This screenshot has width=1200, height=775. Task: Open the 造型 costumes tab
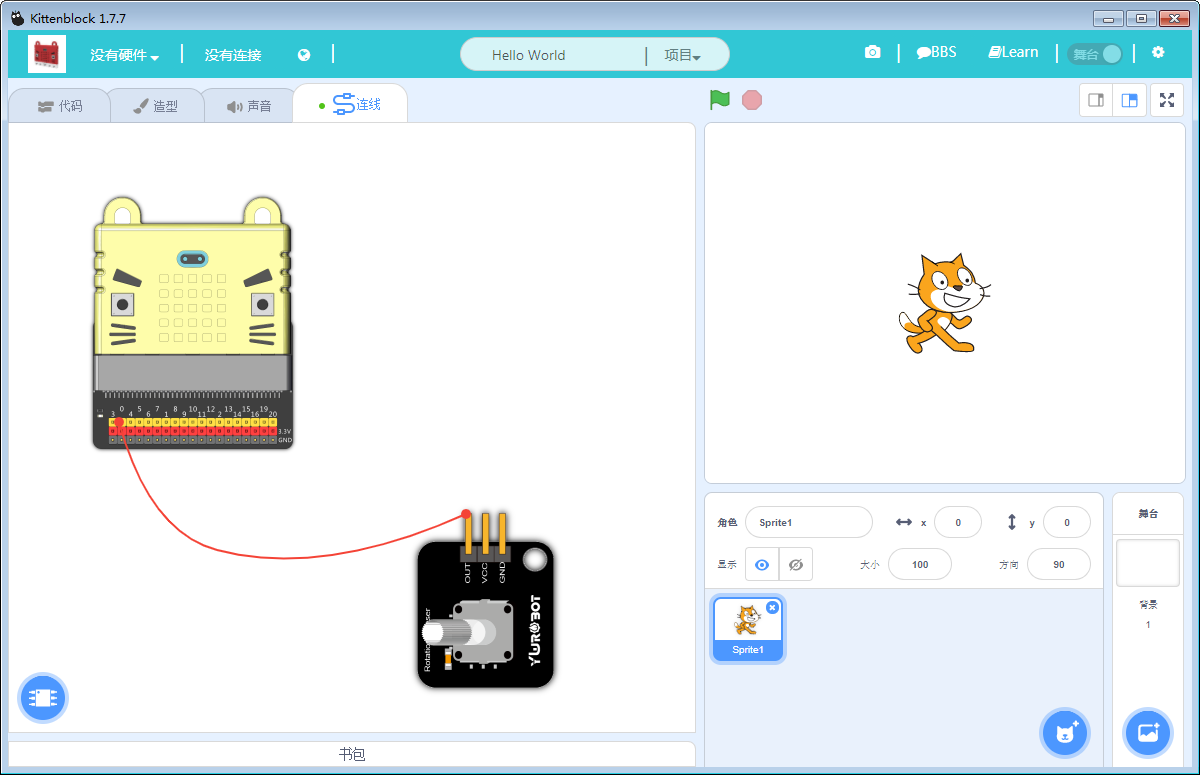tap(155, 106)
